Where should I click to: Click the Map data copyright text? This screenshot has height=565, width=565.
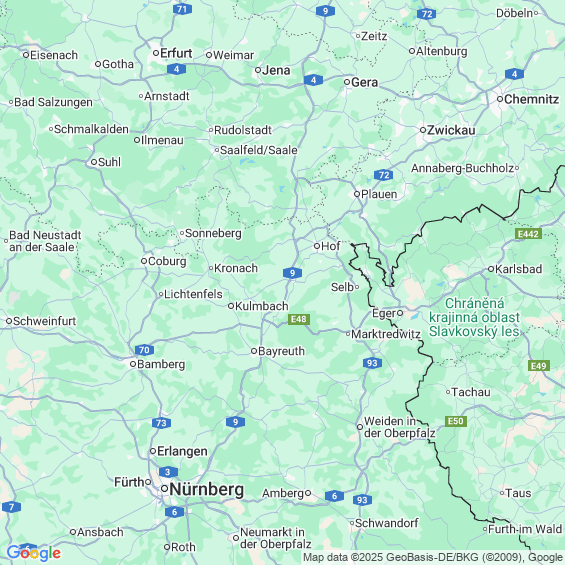[x=433, y=557]
